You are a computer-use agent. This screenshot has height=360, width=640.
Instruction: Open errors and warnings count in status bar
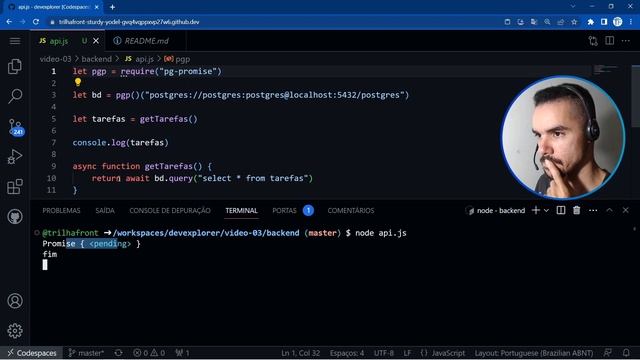[x=149, y=353]
